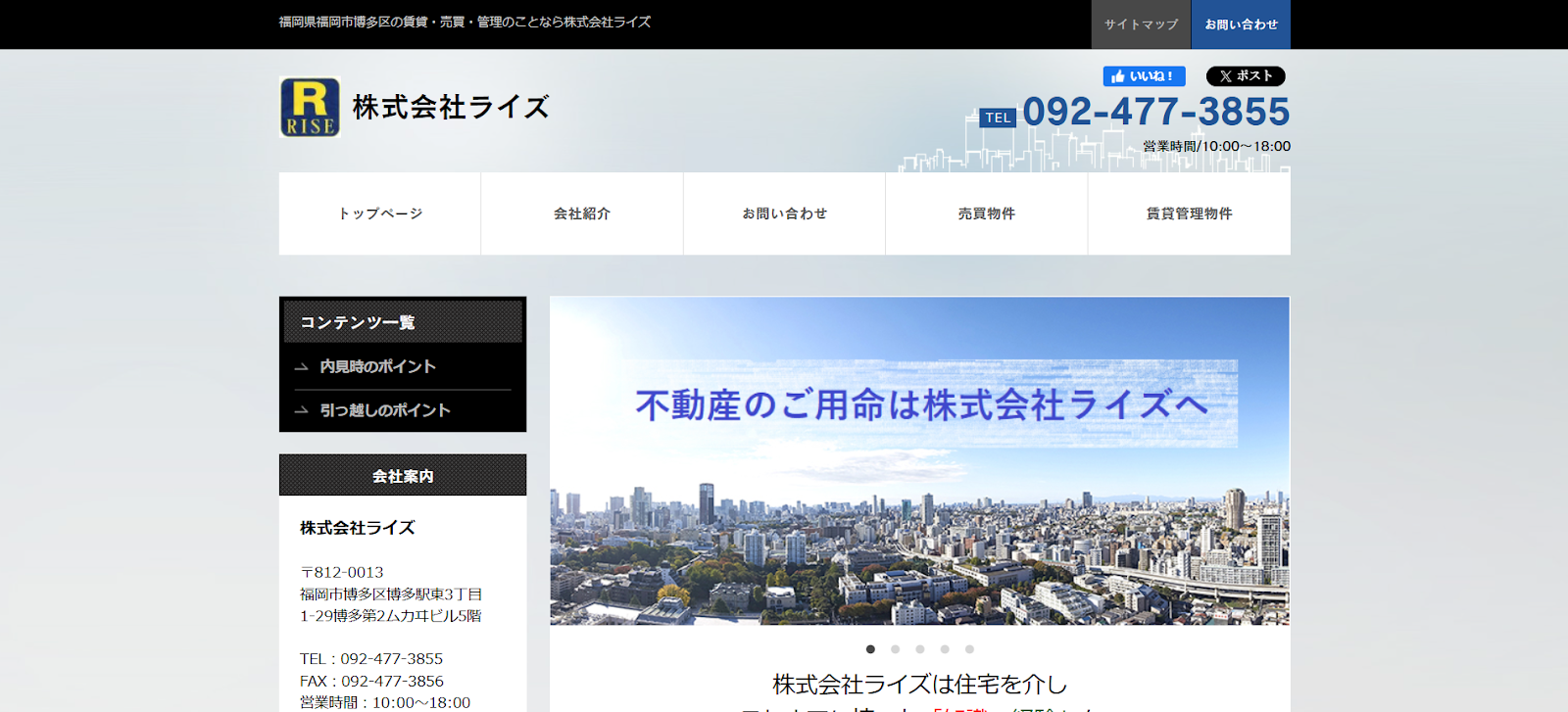
Task: Open the blue お問い合わせ top bar button
Action: click(x=1241, y=24)
